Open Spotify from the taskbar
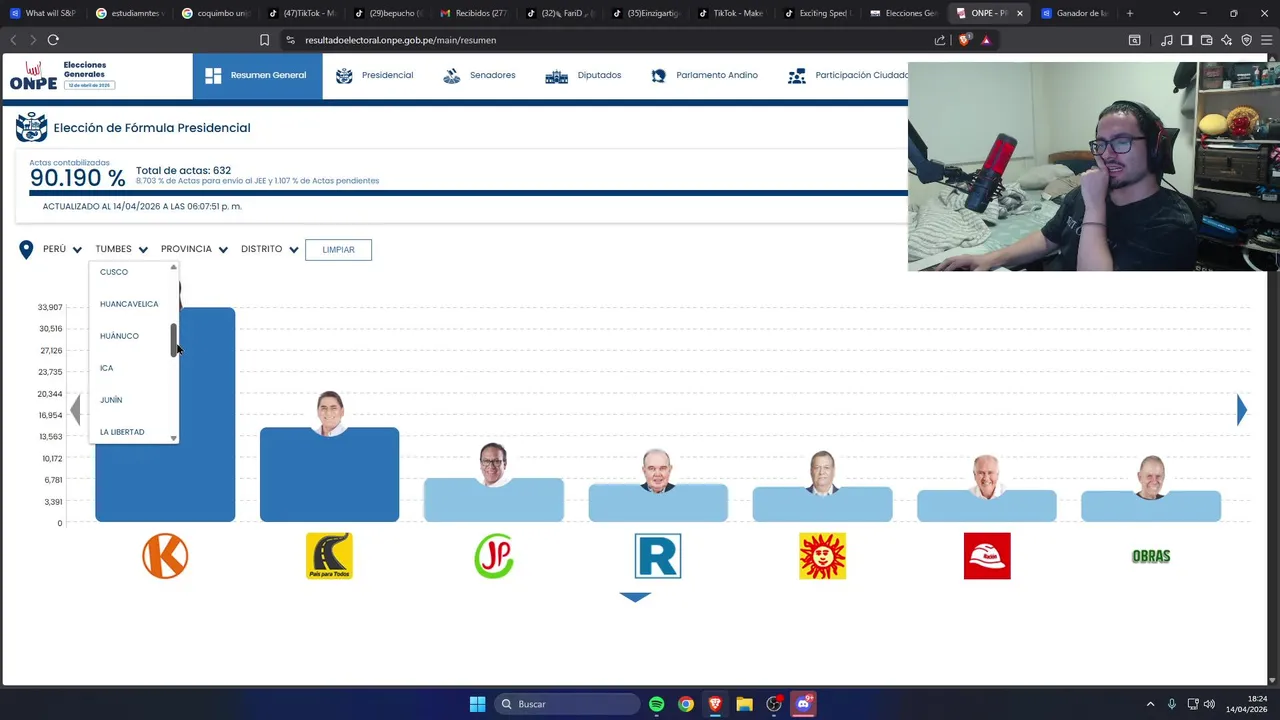1280x720 pixels. pyautogui.click(x=656, y=704)
